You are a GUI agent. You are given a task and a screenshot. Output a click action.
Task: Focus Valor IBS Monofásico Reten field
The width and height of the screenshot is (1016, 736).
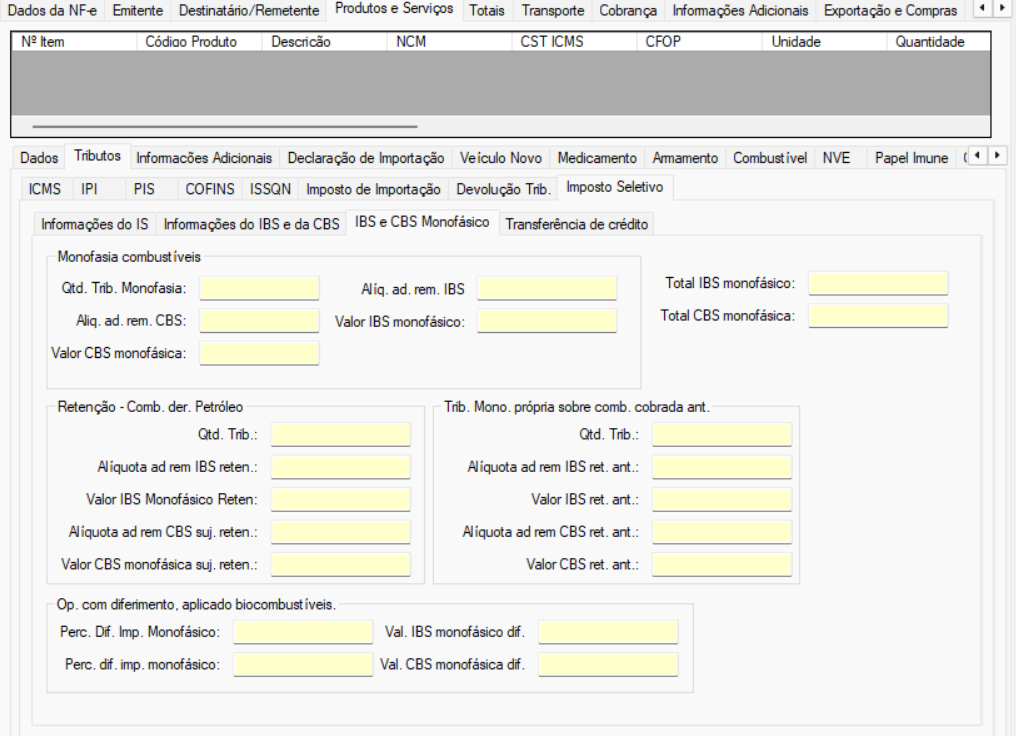pos(341,500)
